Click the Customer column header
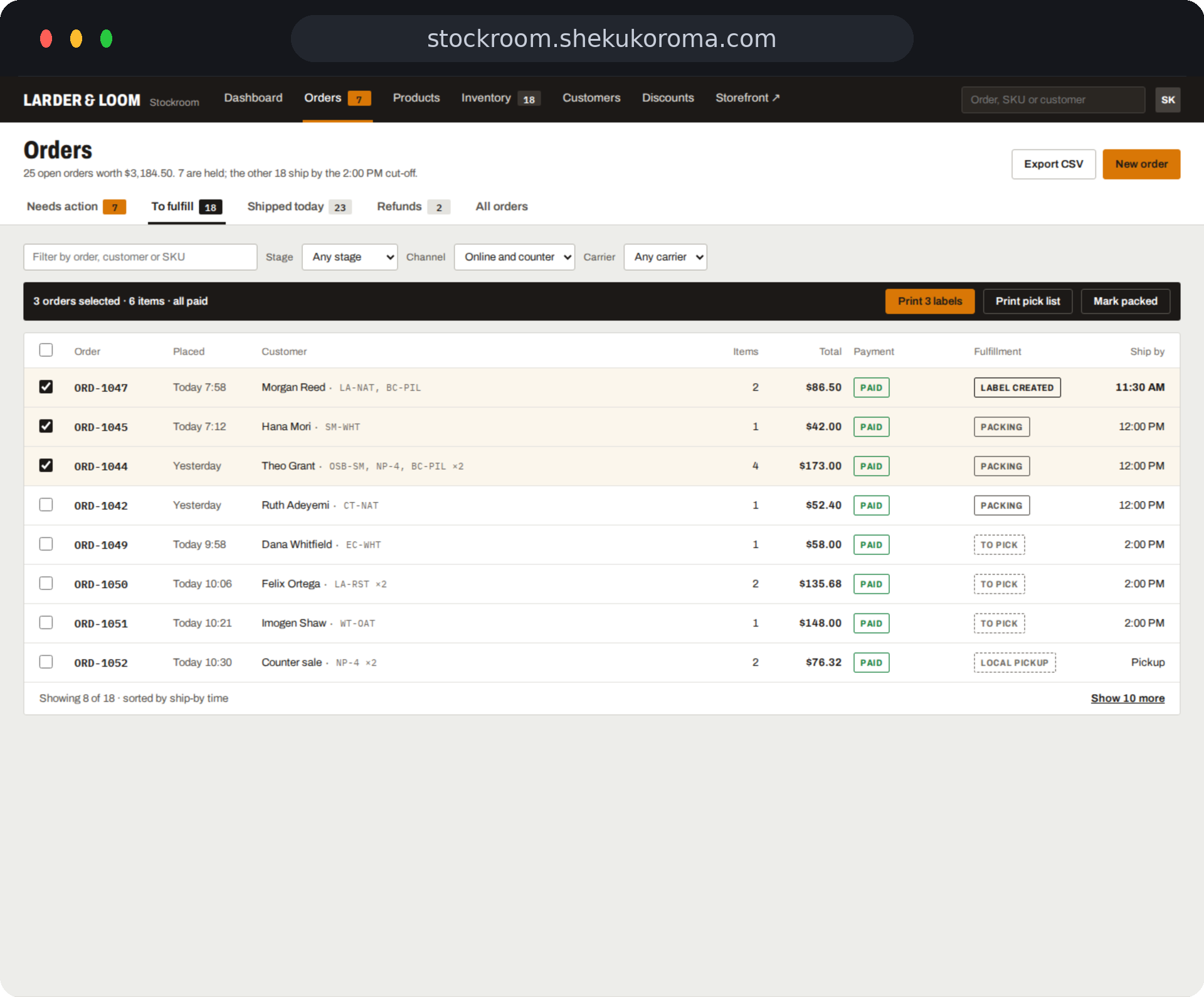This screenshot has height=997, width=1204. pyautogui.click(x=284, y=352)
